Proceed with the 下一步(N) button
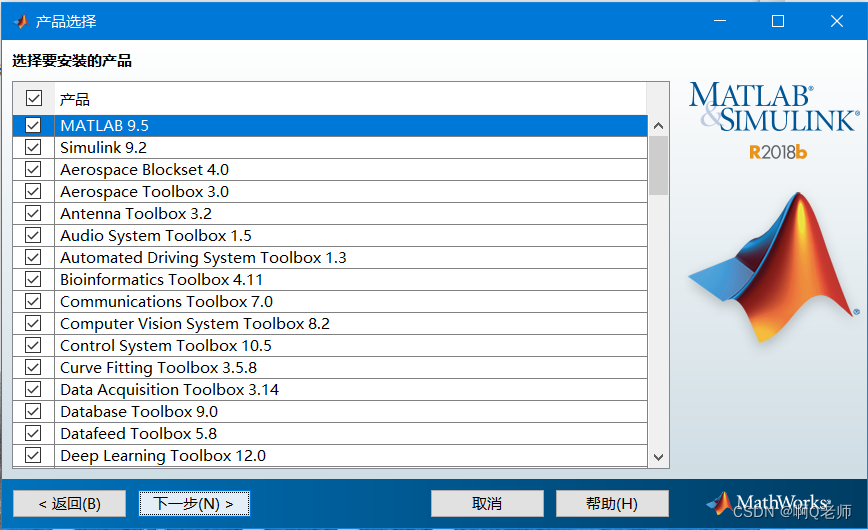 (x=194, y=503)
